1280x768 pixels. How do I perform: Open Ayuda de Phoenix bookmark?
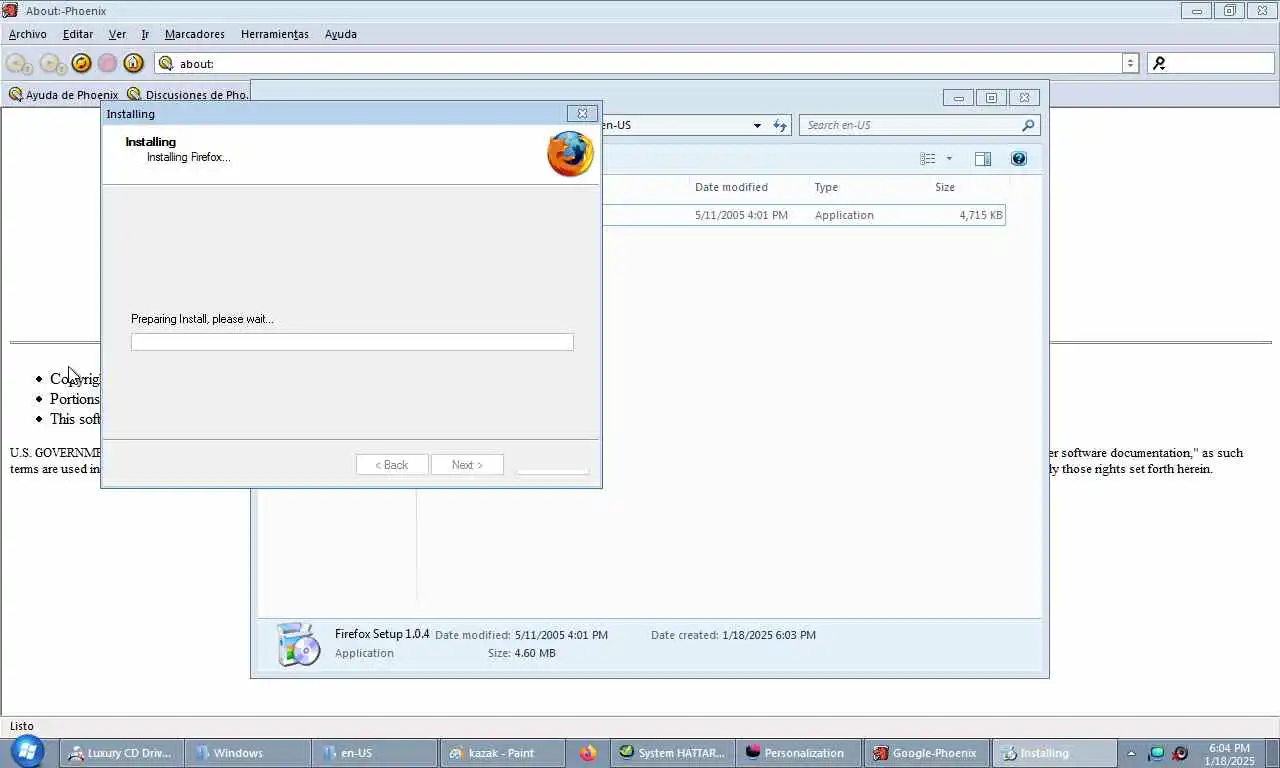pyautogui.click(x=63, y=95)
